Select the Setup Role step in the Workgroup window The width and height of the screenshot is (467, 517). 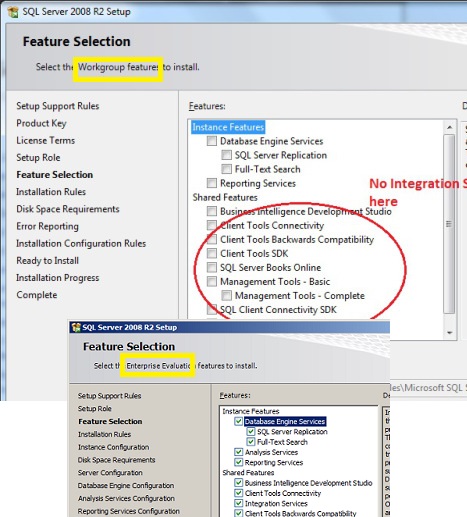38,157
